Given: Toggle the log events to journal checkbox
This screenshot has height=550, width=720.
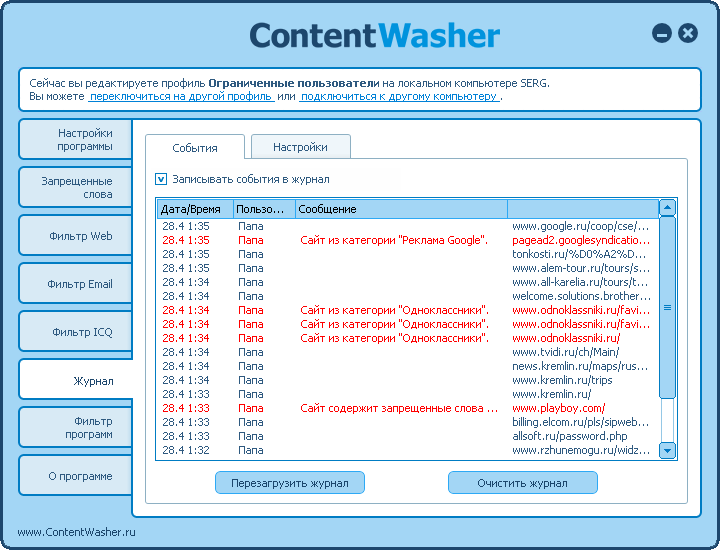Looking at the screenshot, I should coord(161,179).
